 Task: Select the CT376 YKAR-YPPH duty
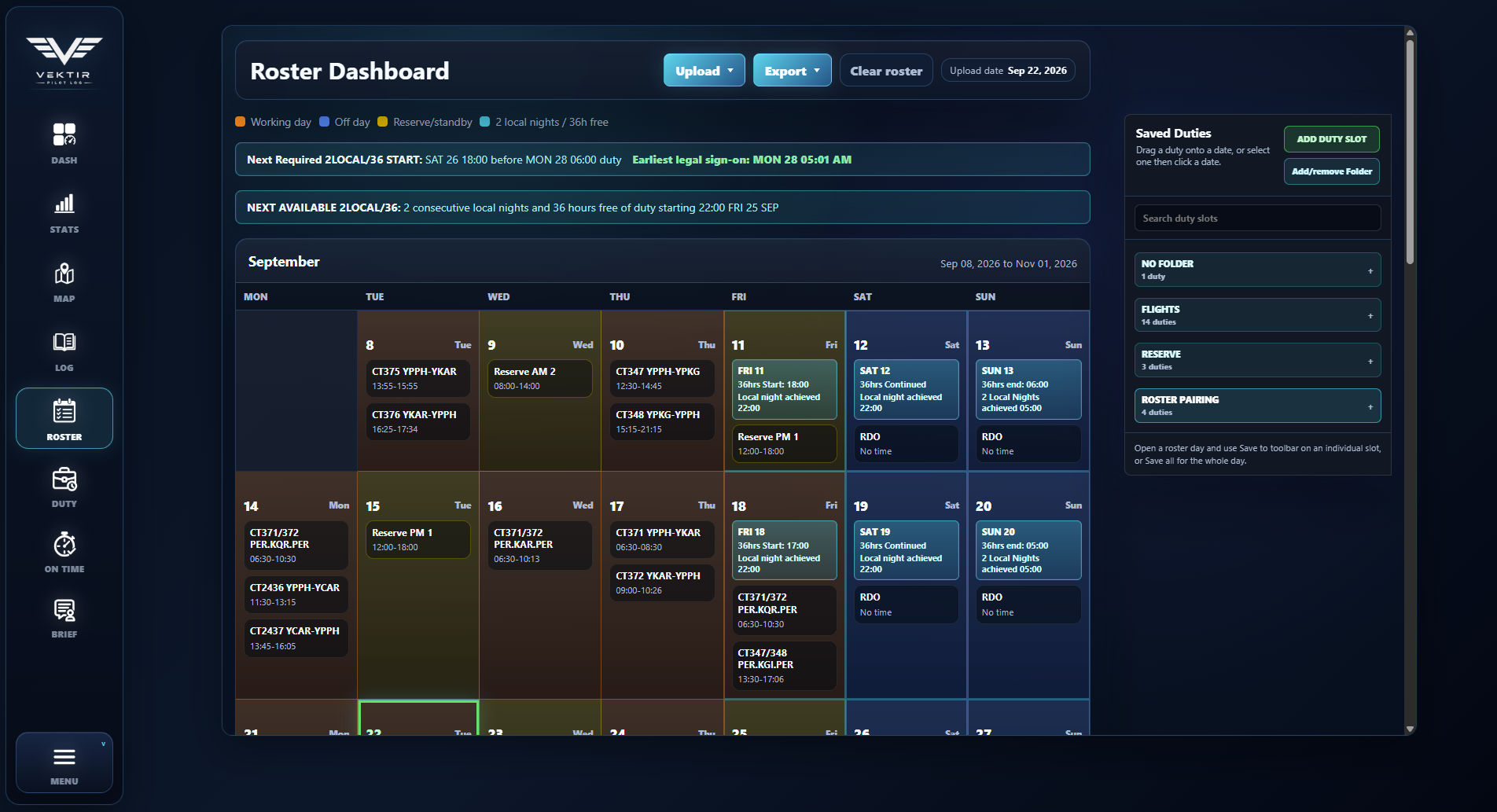pos(417,421)
